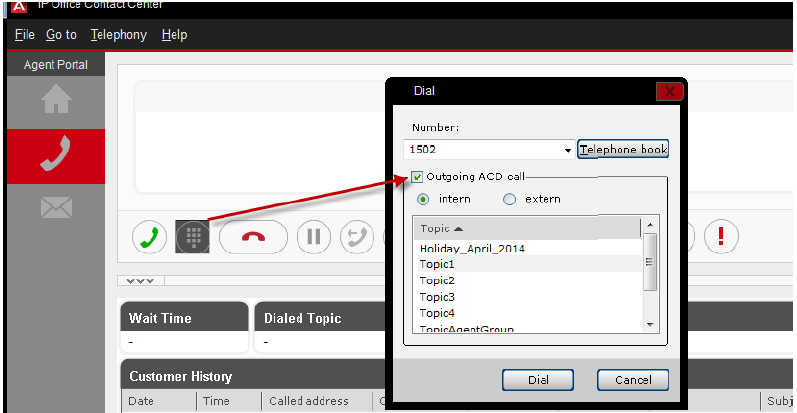Select the intern radio button
The height and width of the screenshot is (413, 797).
(423, 199)
